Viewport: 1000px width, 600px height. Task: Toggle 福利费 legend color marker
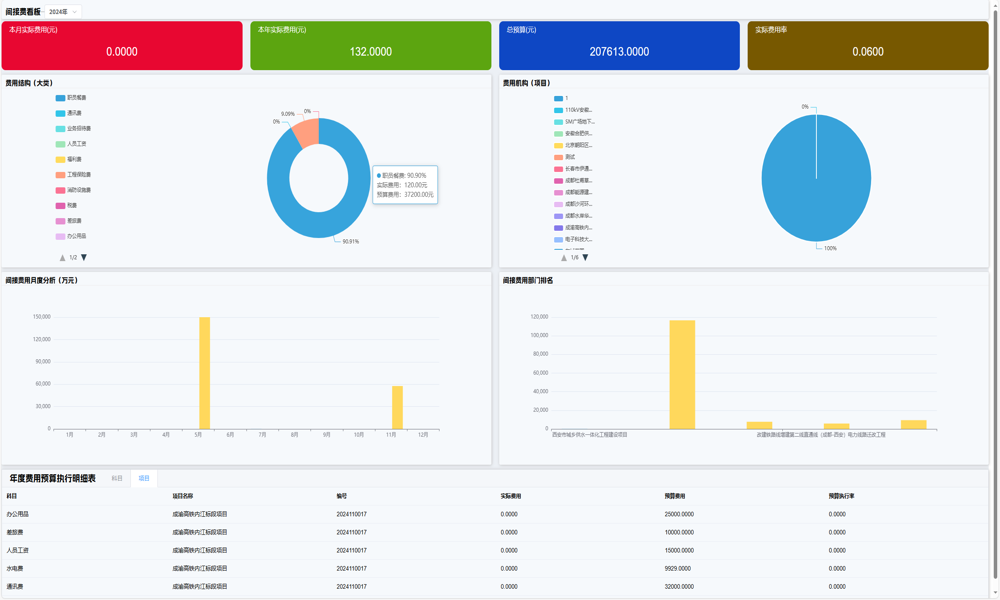tap(60, 160)
